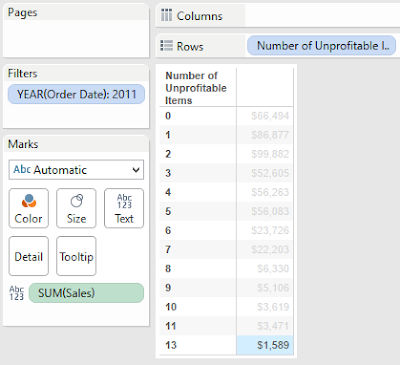
Task: Open the Size marks card
Action: pos(76,208)
